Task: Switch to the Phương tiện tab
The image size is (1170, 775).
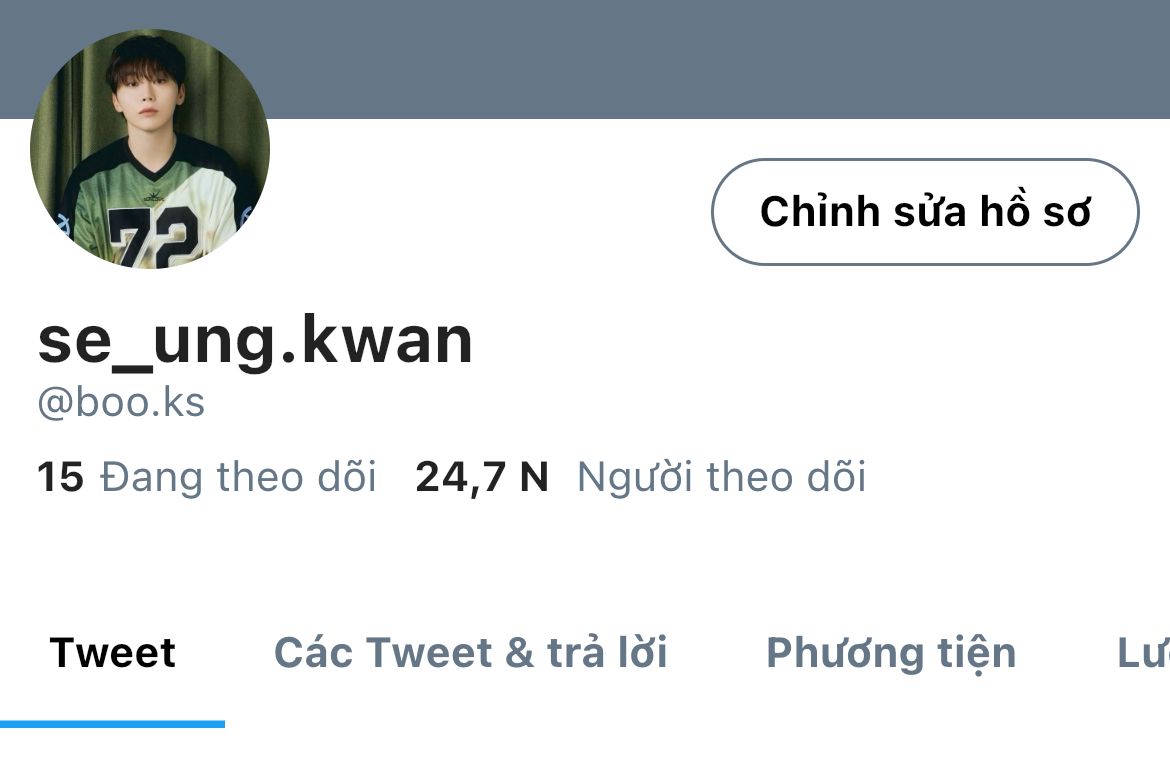Action: pos(891,654)
